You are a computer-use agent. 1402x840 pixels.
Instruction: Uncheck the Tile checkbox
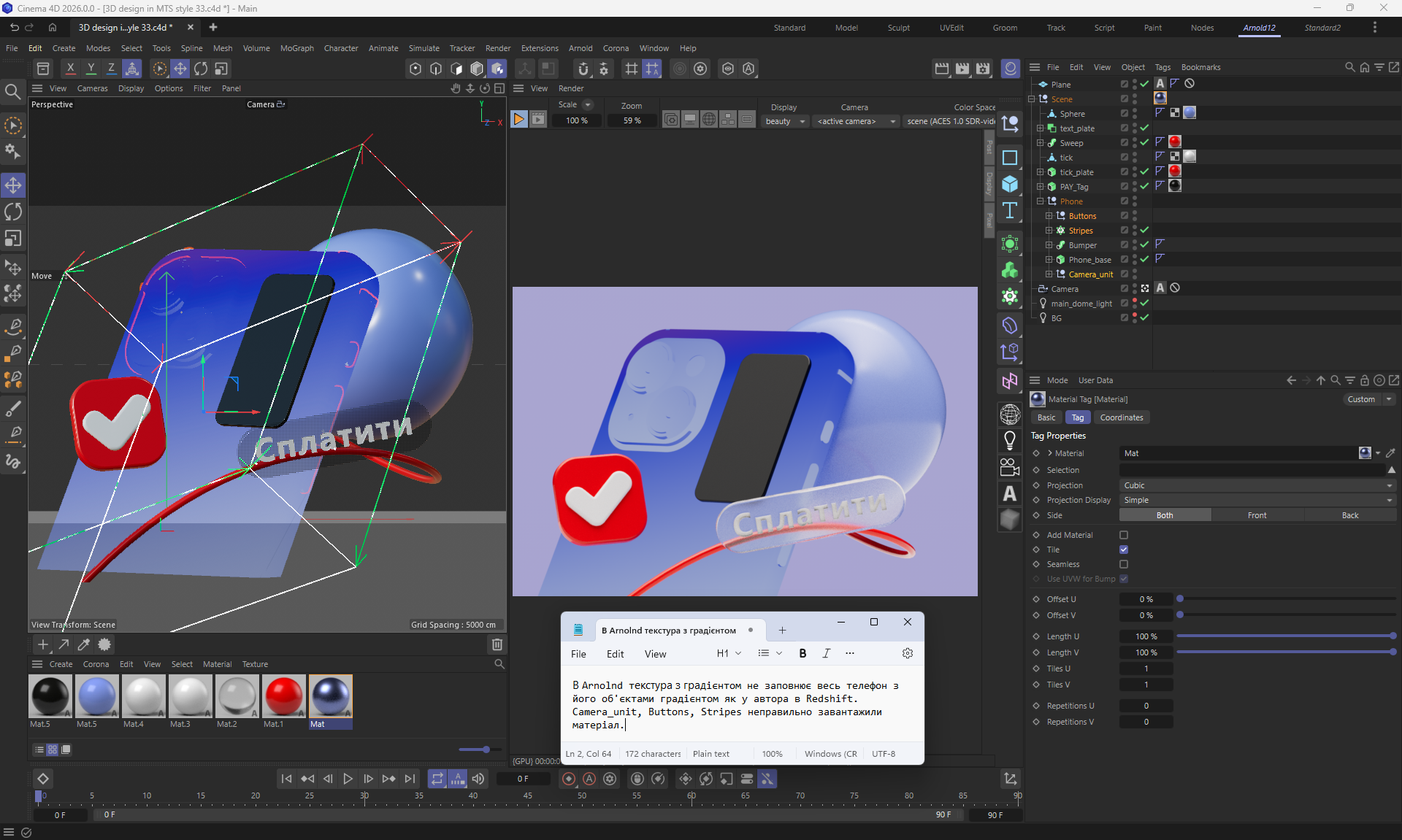[1124, 550]
